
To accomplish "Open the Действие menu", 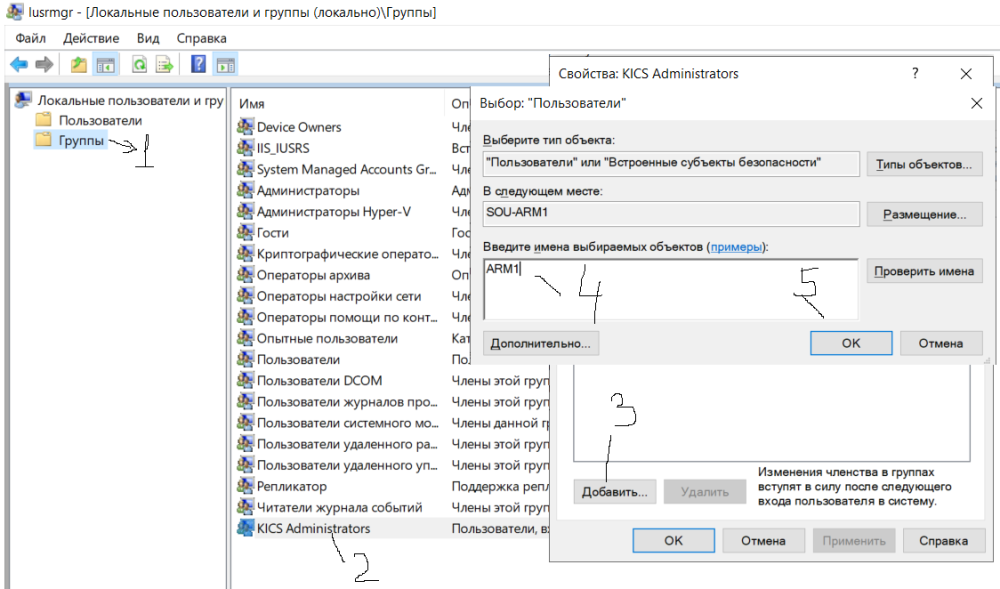I will point(91,38).
